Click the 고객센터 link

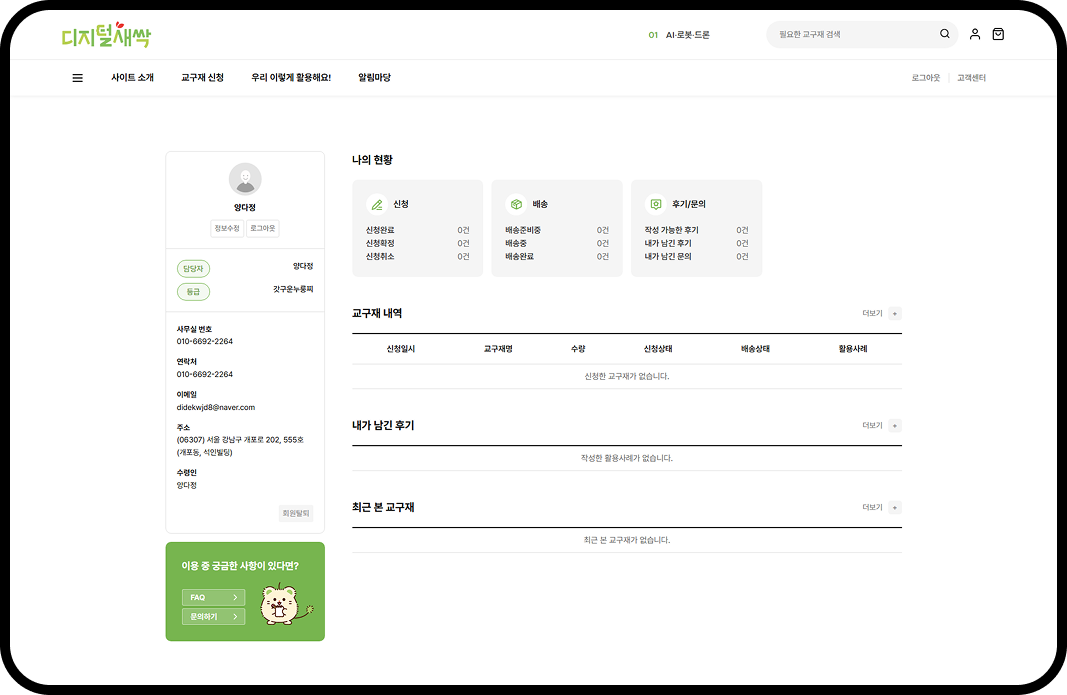[x=971, y=78]
